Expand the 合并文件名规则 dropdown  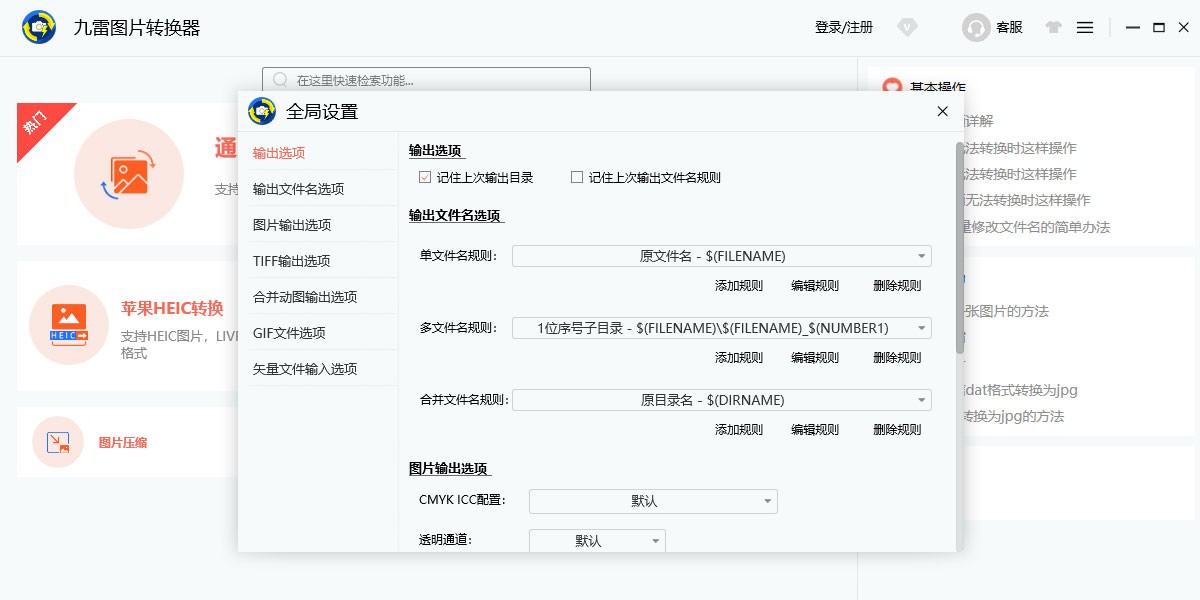click(x=721, y=400)
